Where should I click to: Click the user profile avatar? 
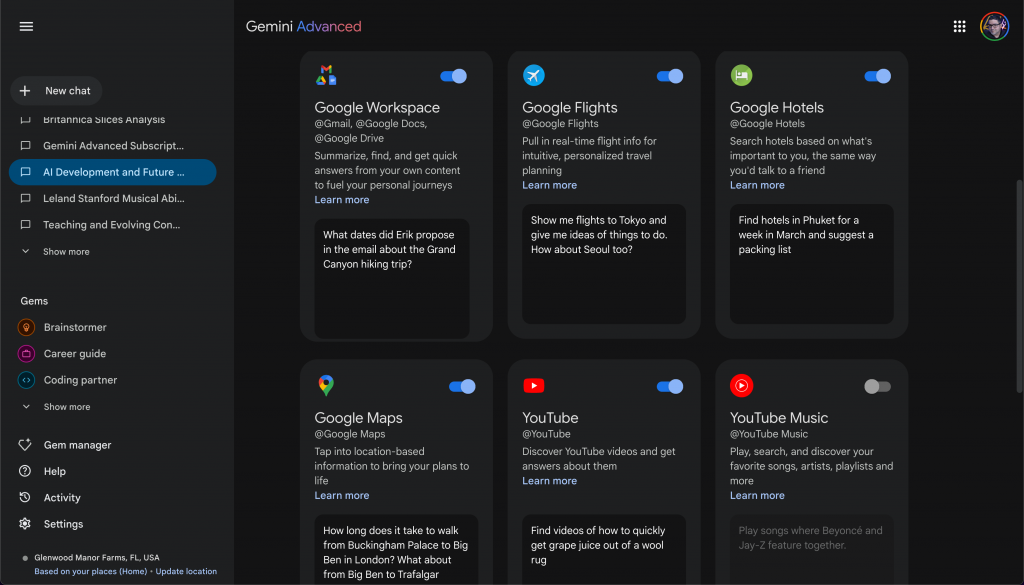(994, 26)
